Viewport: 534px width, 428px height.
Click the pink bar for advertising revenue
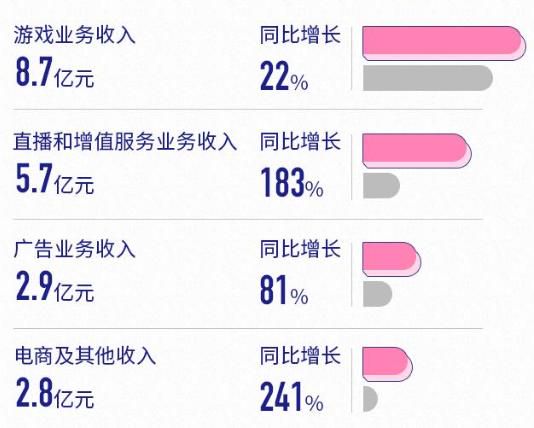392,259
